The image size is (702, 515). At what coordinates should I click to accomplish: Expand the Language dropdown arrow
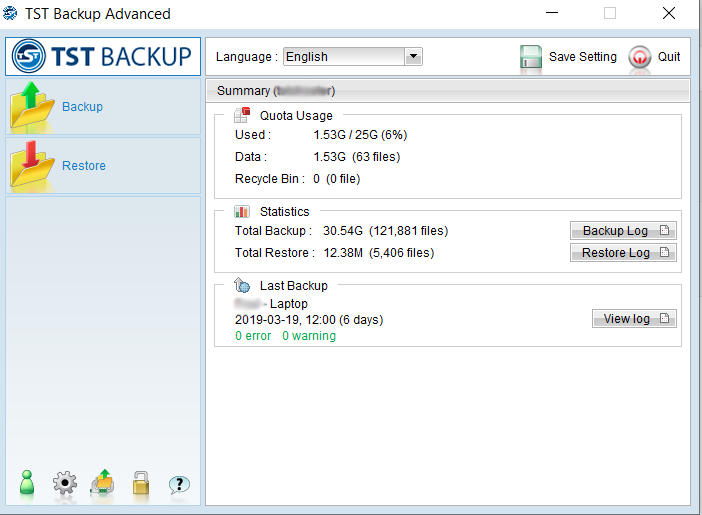click(x=413, y=57)
